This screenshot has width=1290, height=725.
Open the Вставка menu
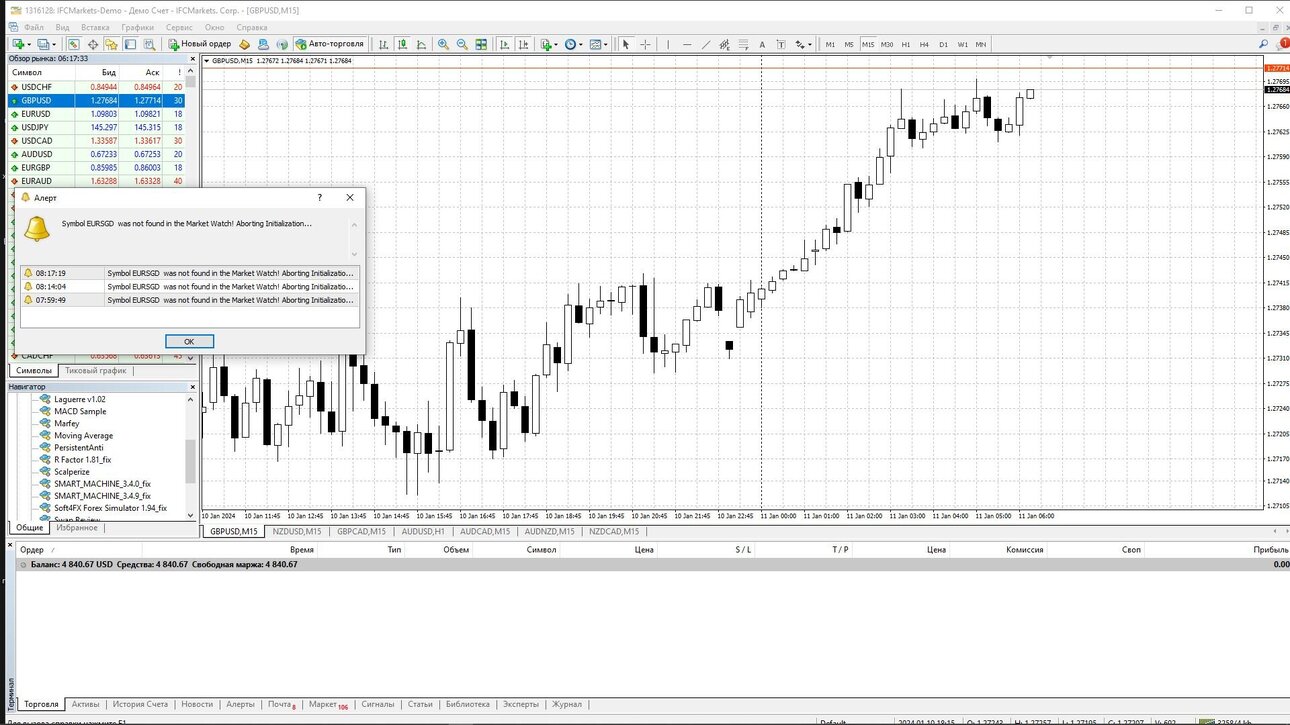pos(95,27)
